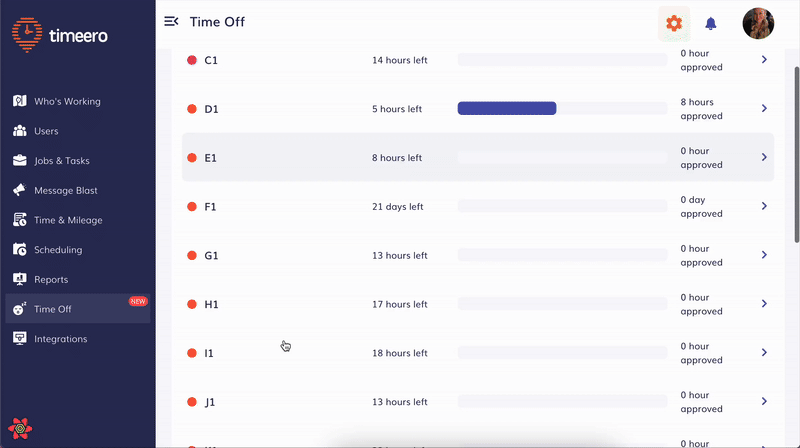Expand the C1 time off row chevron
This screenshot has height=448, width=800.
coord(764,60)
